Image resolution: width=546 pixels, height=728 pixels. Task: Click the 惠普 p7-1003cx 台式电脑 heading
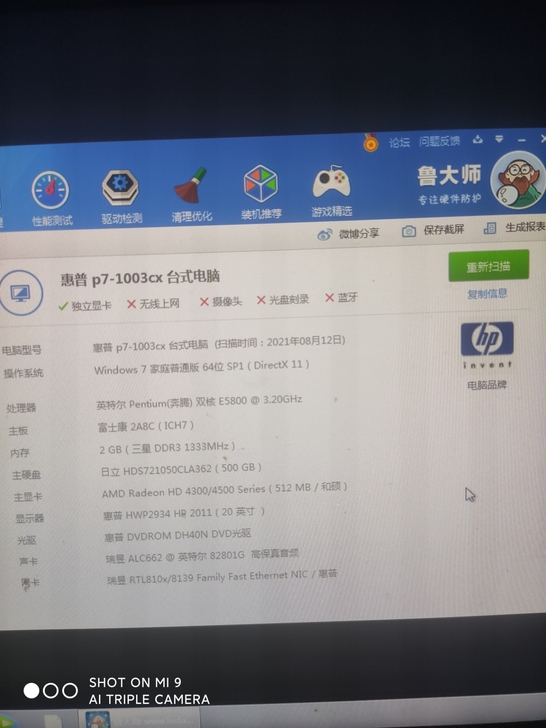[140, 278]
